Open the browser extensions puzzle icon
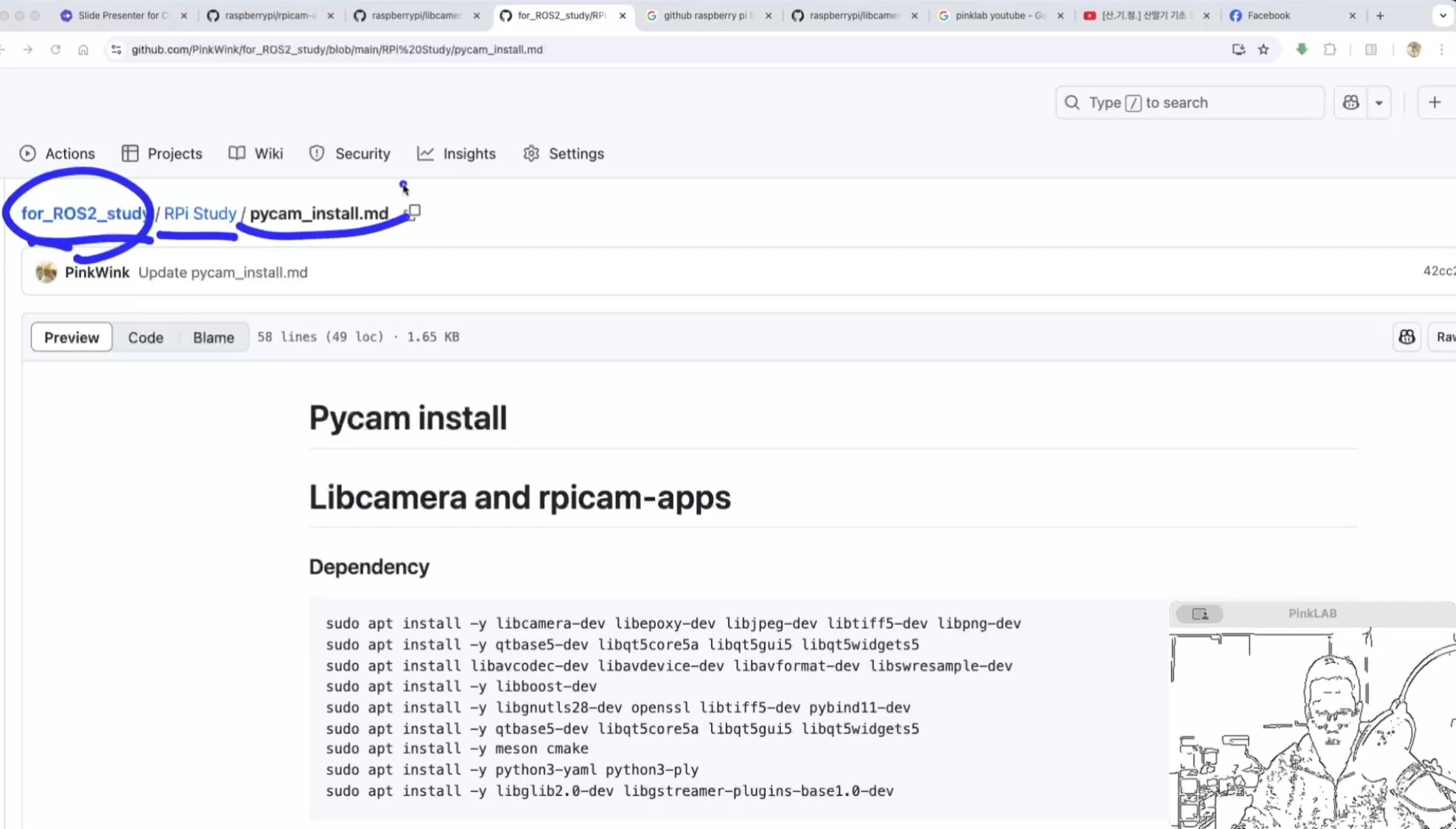The width and height of the screenshot is (1456, 829). pyautogui.click(x=1329, y=49)
